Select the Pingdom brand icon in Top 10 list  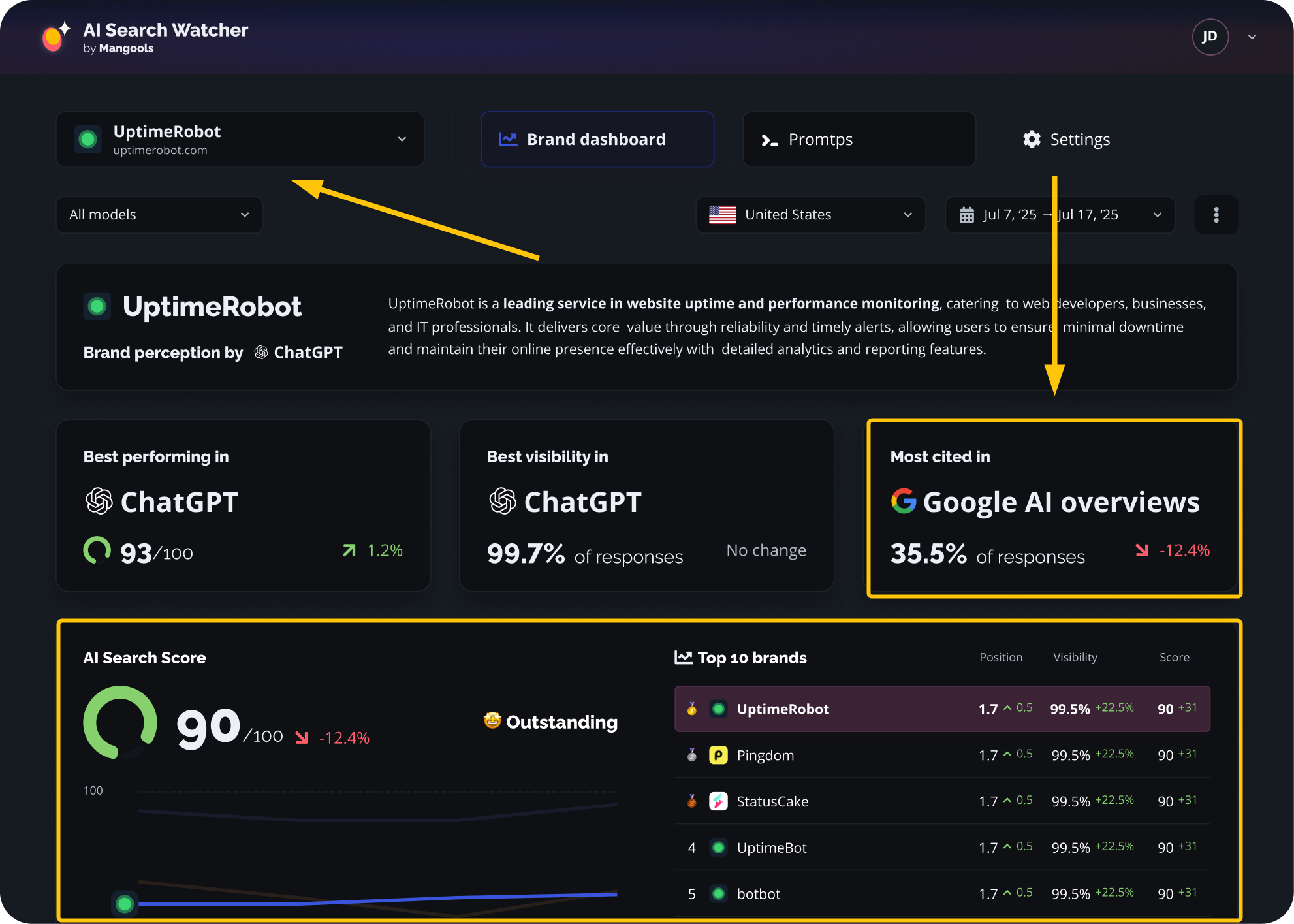pos(719,755)
